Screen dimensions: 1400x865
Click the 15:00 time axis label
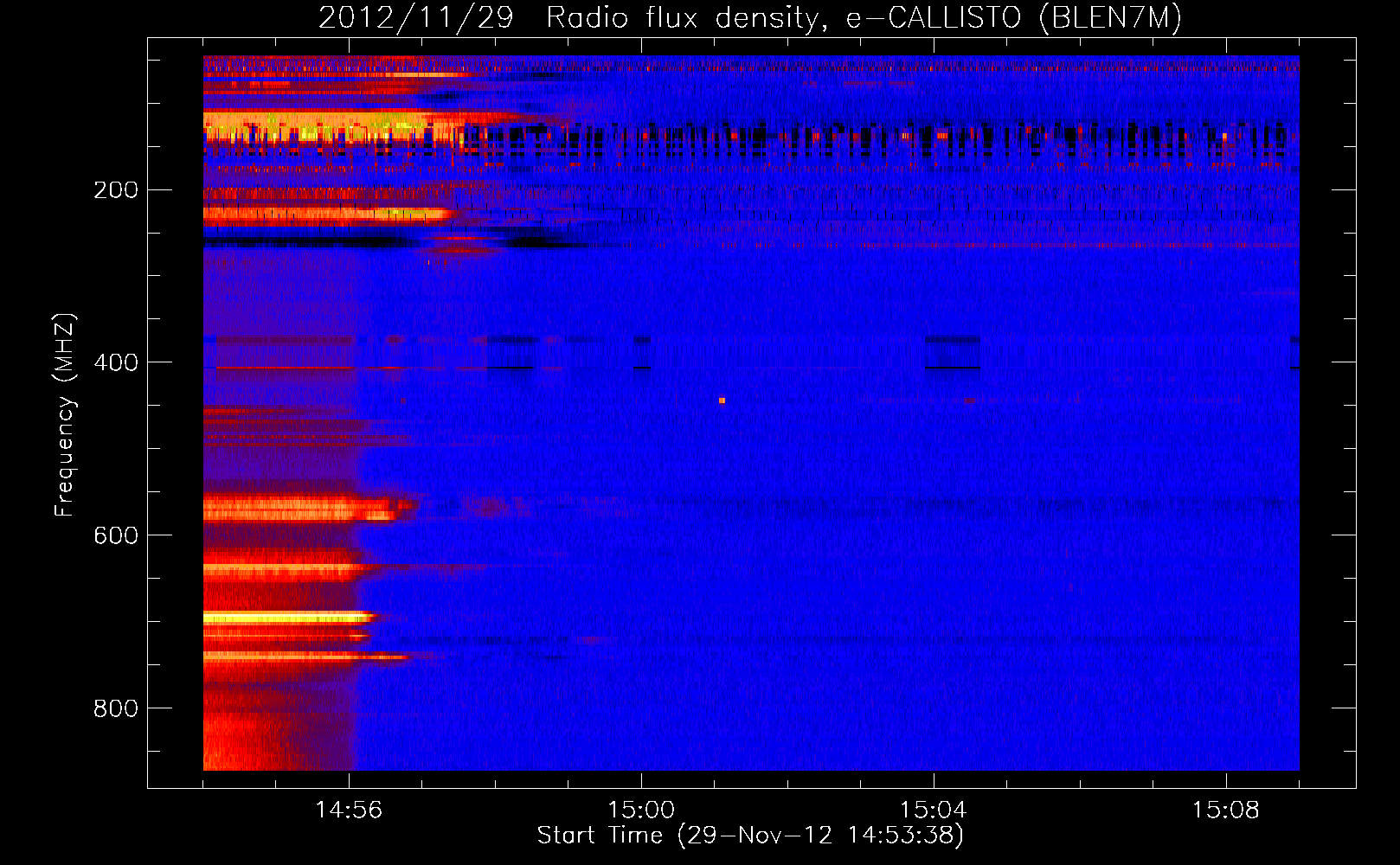[641, 811]
